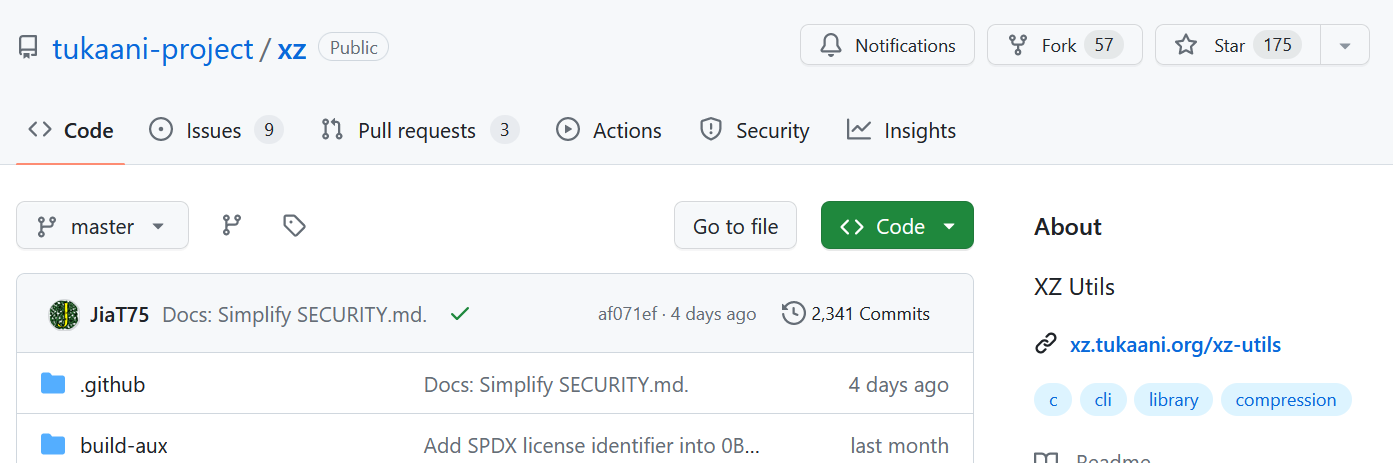Open the master branch dropdown
Image resolution: width=1393 pixels, height=463 pixels.
tap(102, 226)
